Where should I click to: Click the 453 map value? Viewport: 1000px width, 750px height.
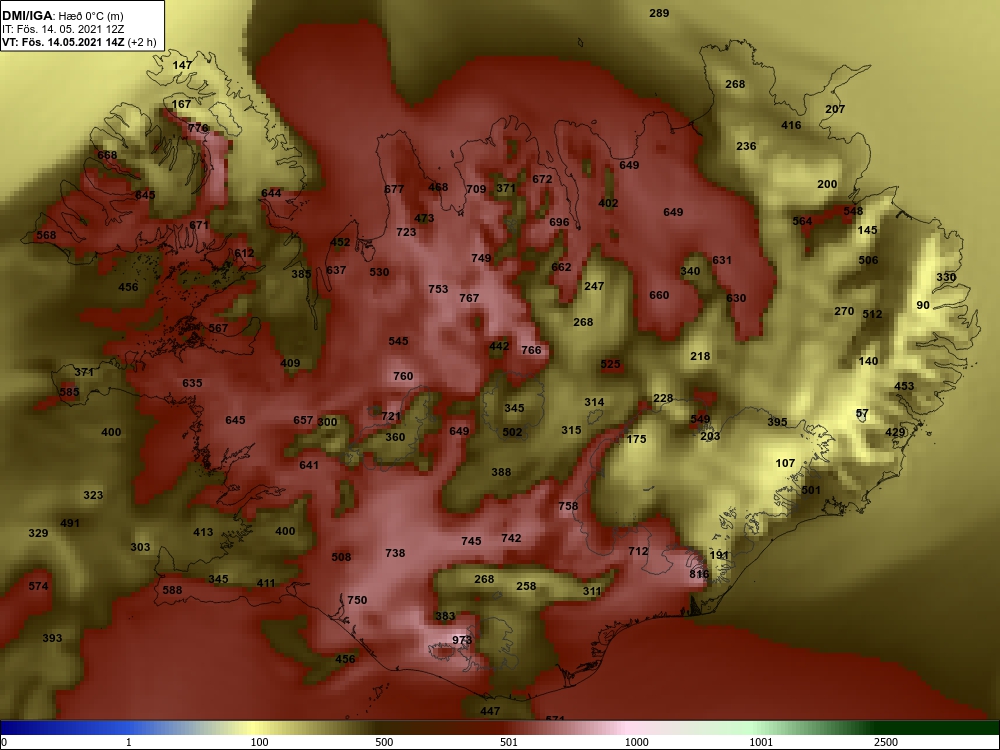pyautogui.click(x=904, y=386)
